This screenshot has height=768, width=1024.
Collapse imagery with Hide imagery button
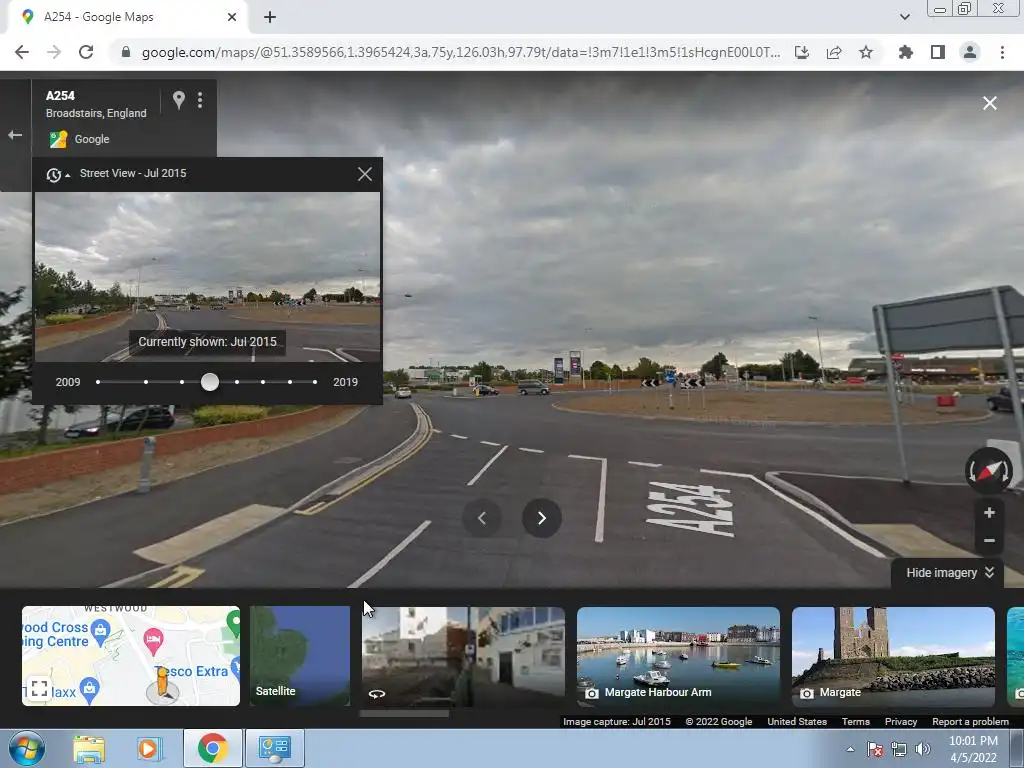pos(950,573)
